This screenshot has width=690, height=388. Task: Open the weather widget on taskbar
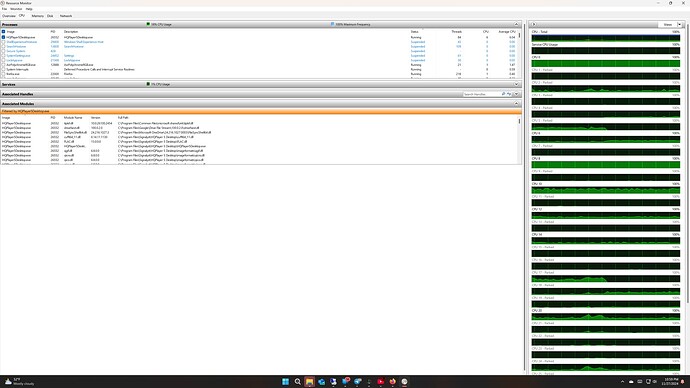(x=18, y=381)
